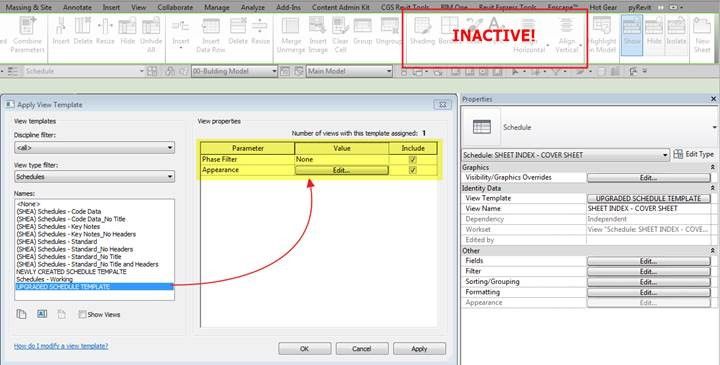
Task: Open the Main Model design option dropdown
Action: click(x=349, y=71)
